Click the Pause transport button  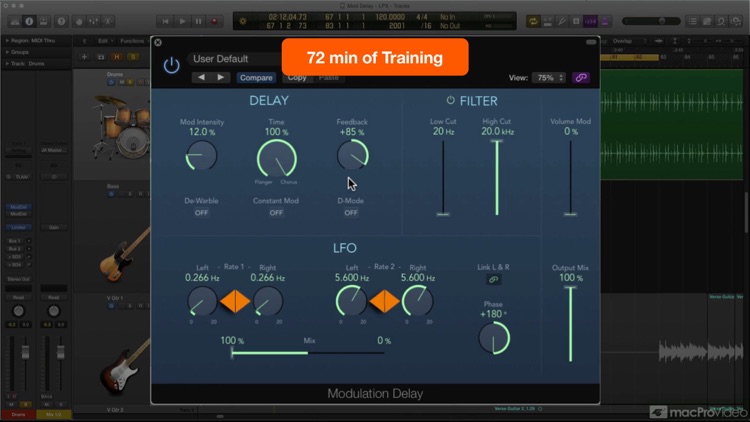(x=198, y=22)
